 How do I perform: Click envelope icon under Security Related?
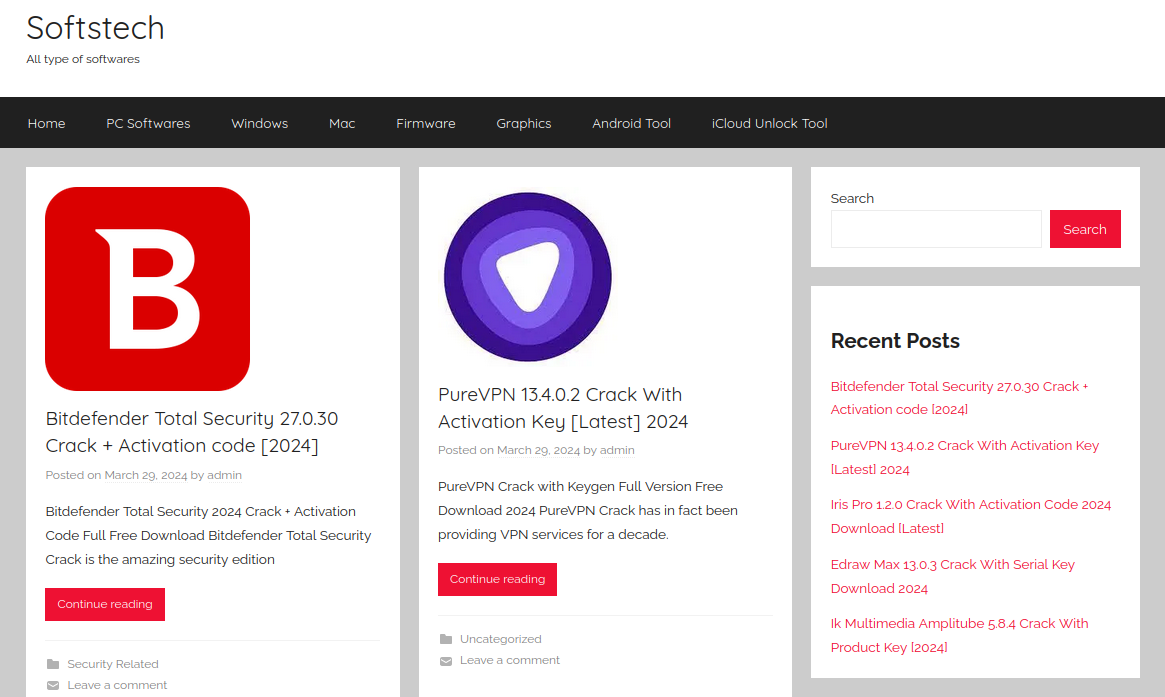click(x=53, y=685)
